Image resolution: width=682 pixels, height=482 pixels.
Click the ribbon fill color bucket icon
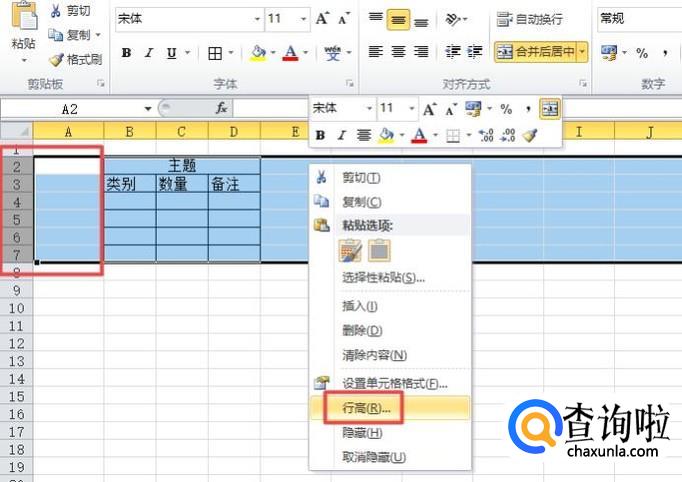pos(258,53)
